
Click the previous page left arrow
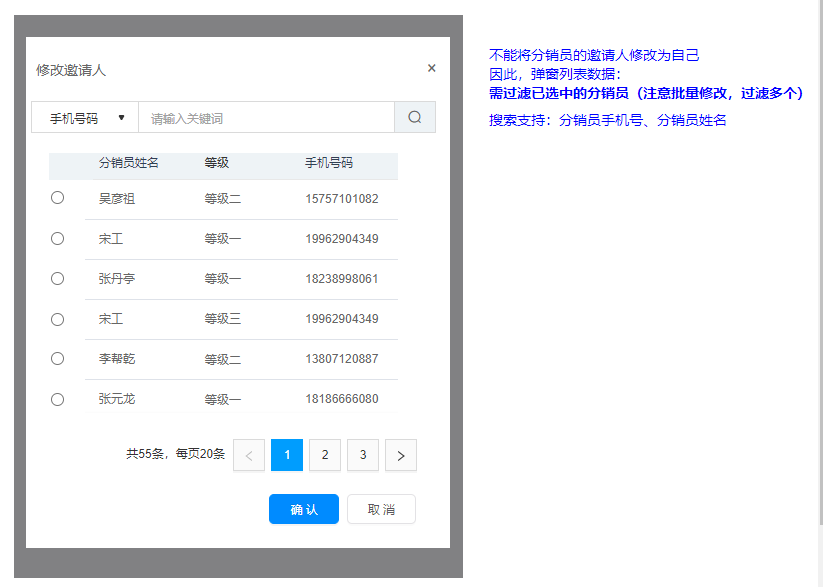[249, 455]
